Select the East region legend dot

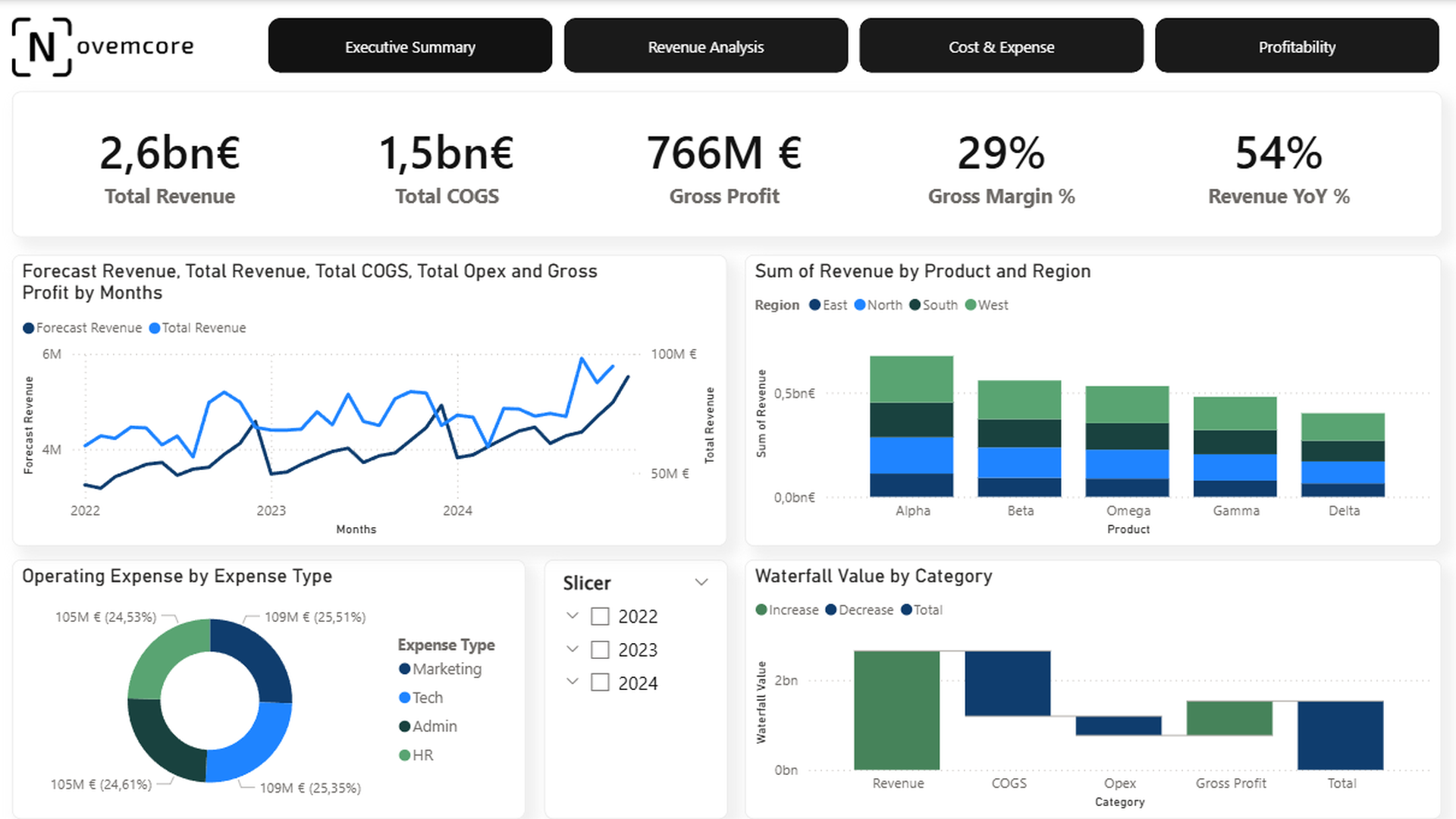click(815, 305)
